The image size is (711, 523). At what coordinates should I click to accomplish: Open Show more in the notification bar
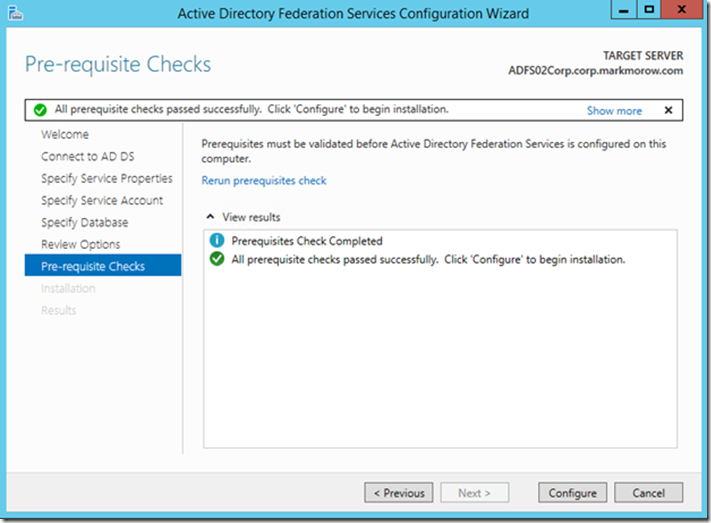[x=614, y=111]
